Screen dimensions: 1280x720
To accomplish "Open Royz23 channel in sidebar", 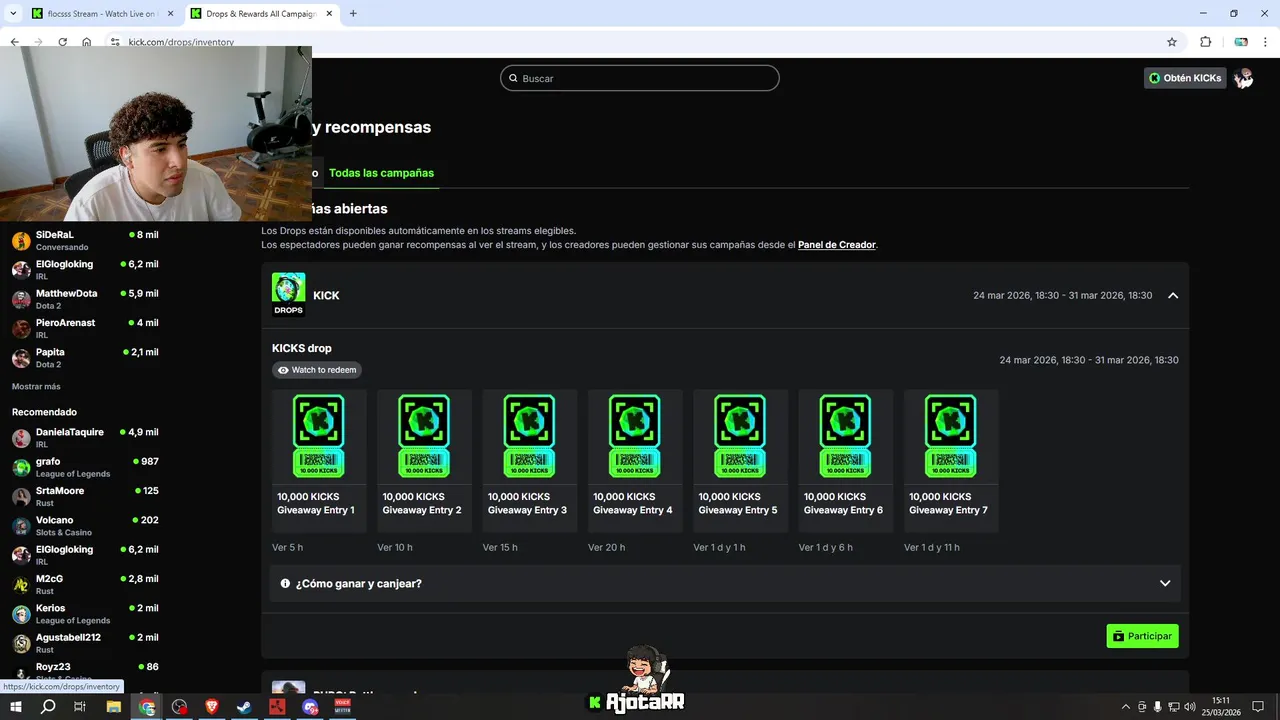I will [x=85, y=670].
